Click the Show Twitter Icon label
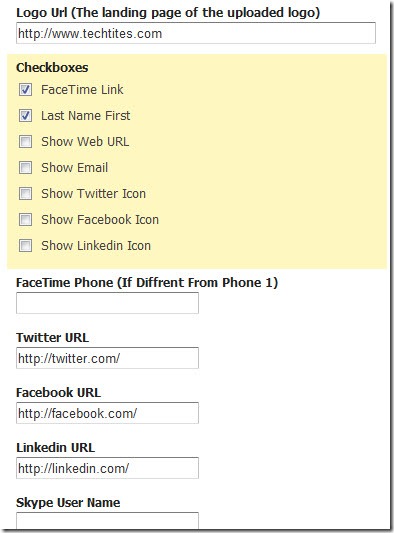The image size is (394, 533). coord(93,194)
